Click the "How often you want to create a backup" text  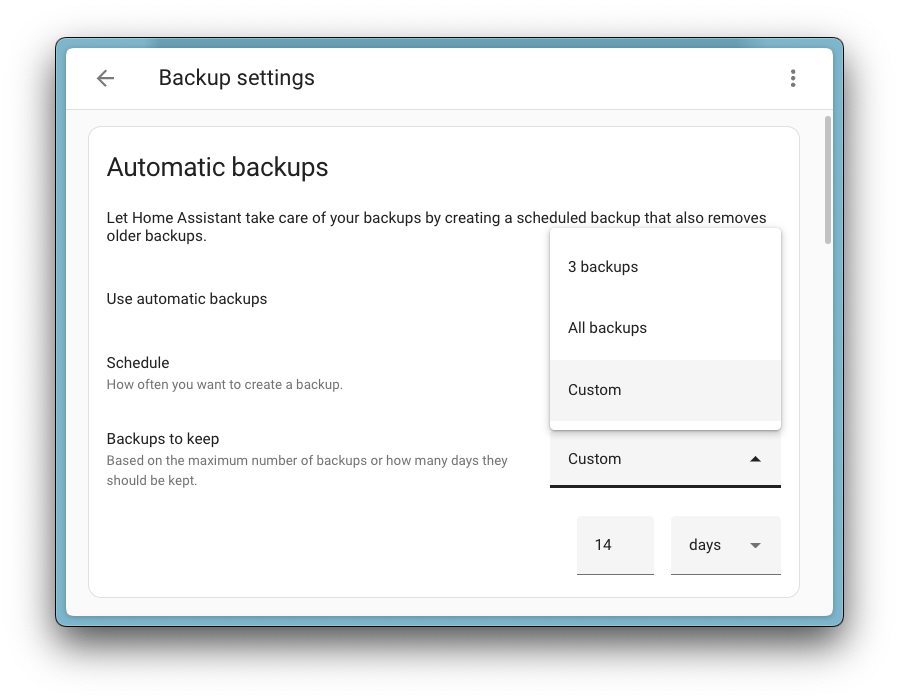224,384
